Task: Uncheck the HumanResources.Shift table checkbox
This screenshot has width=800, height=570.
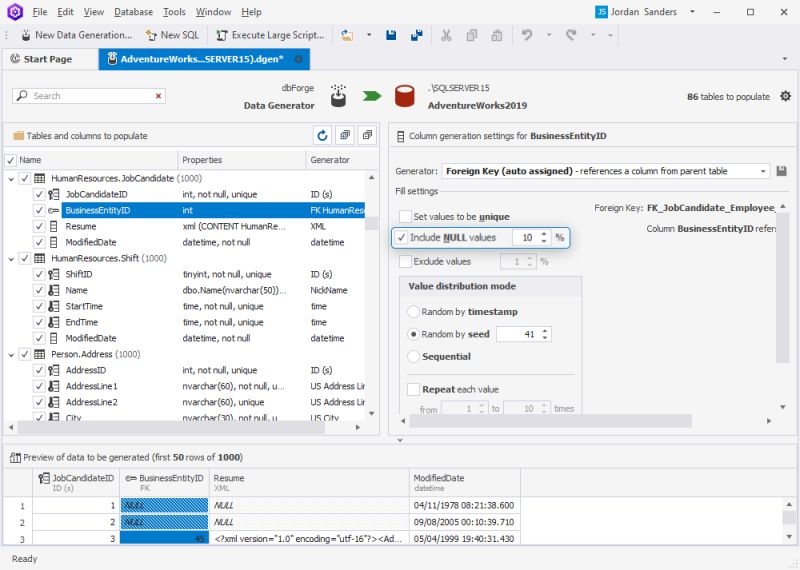Action: tap(24, 258)
